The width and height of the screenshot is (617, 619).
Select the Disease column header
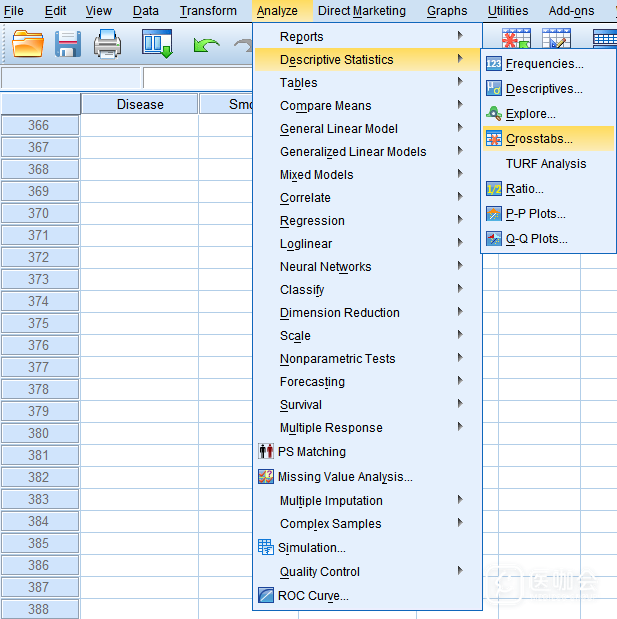[x=140, y=104]
